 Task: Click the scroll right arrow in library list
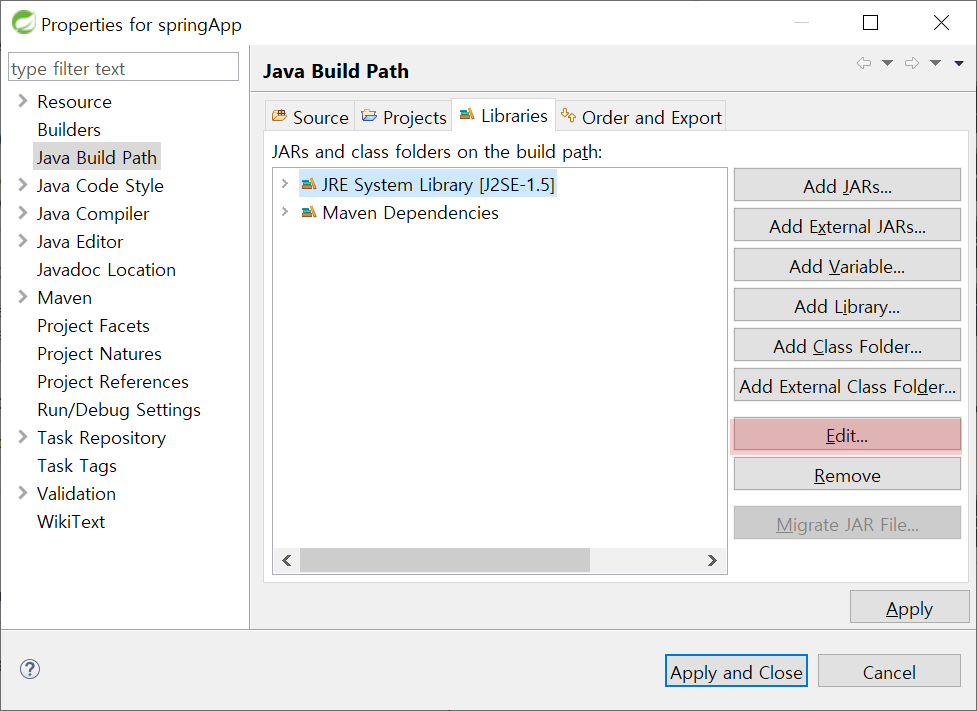pos(712,560)
